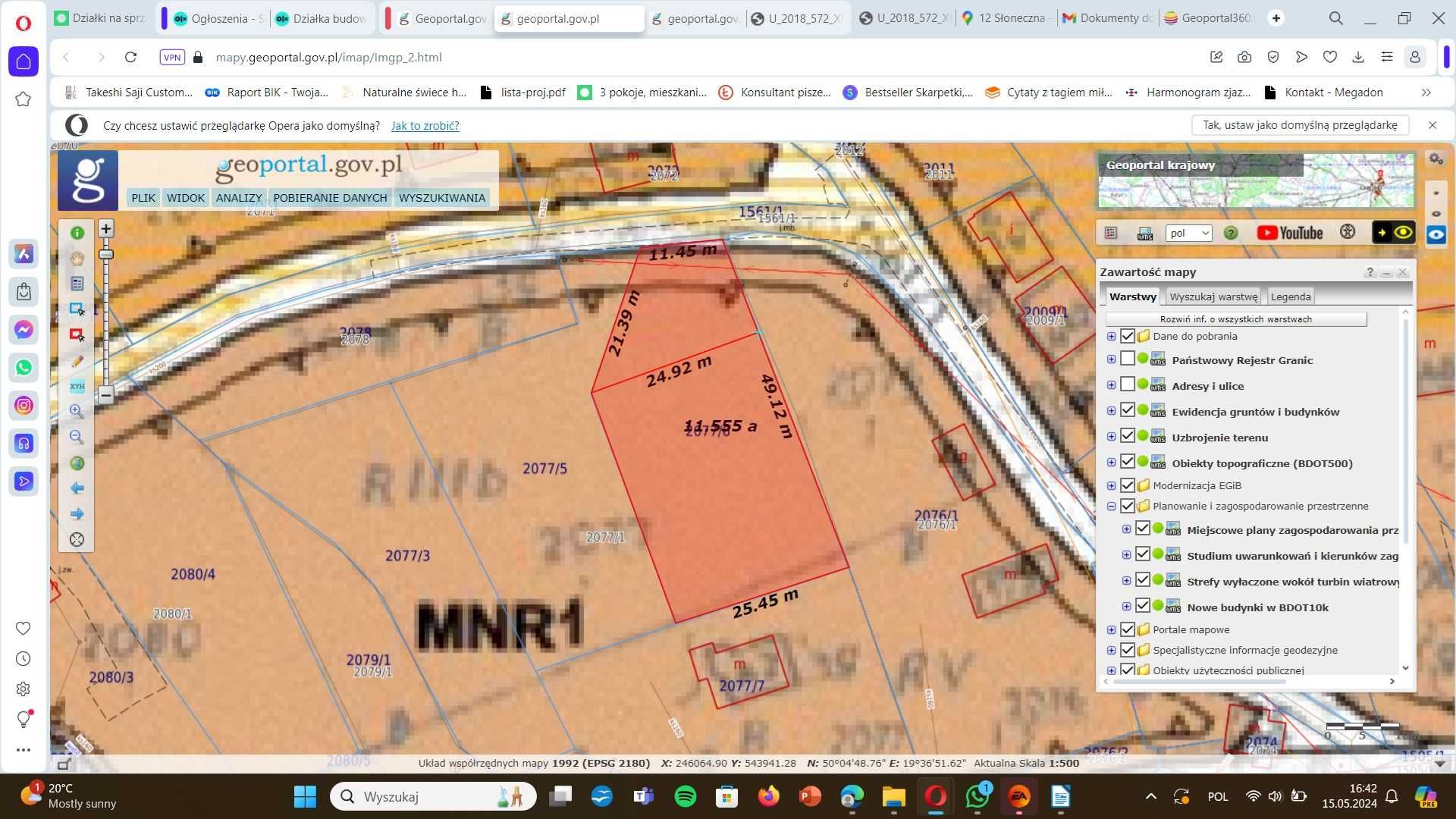Switch to Wyszukaj warstwę tab
This screenshot has width=1456, height=819.
click(1213, 297)
